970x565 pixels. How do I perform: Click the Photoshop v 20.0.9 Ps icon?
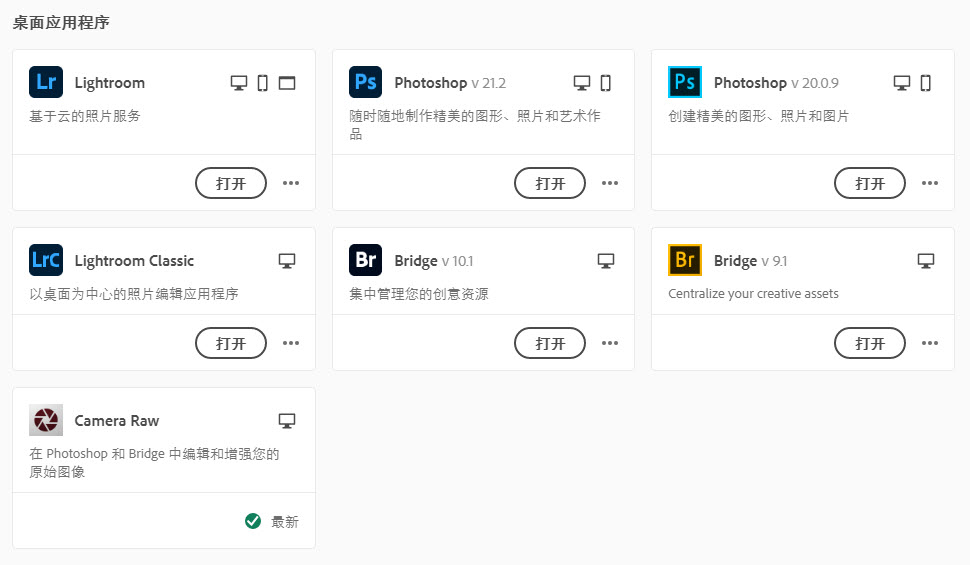pyautogui.click(x=685, y=82)
